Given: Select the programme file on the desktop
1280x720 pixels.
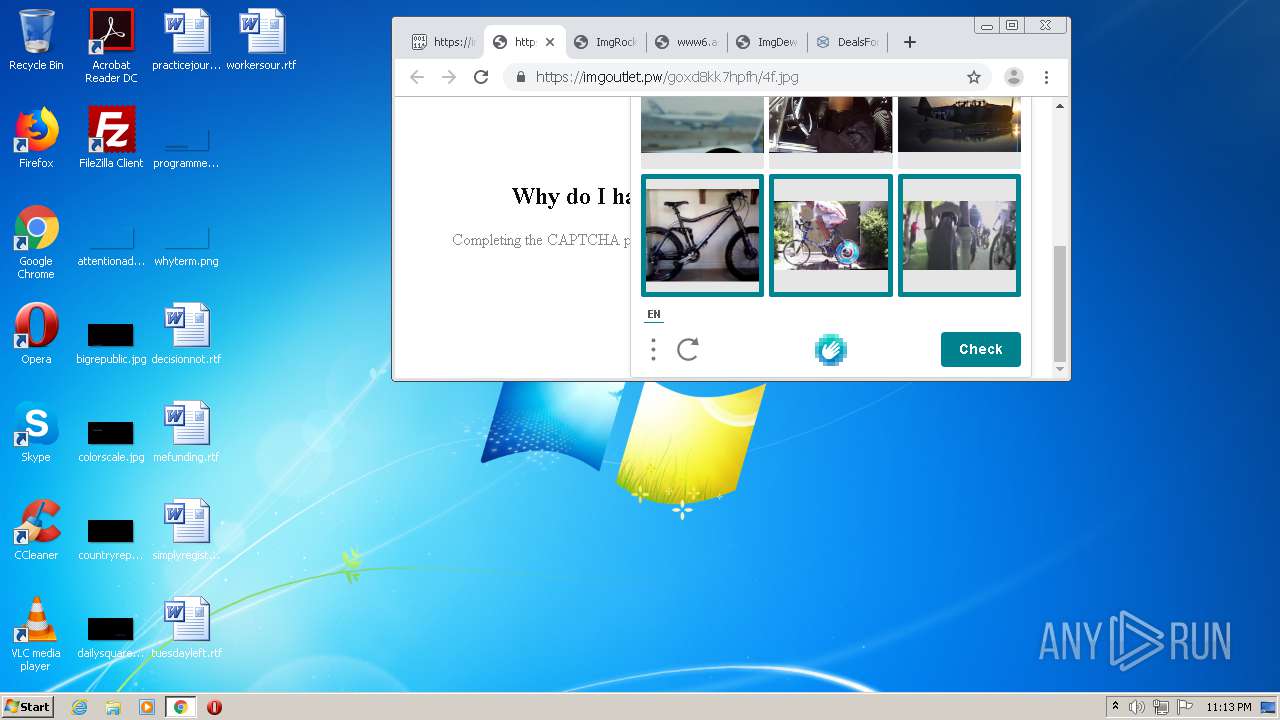Looking at the screenshot, I should pyautogui.click(x=186, y=148).
